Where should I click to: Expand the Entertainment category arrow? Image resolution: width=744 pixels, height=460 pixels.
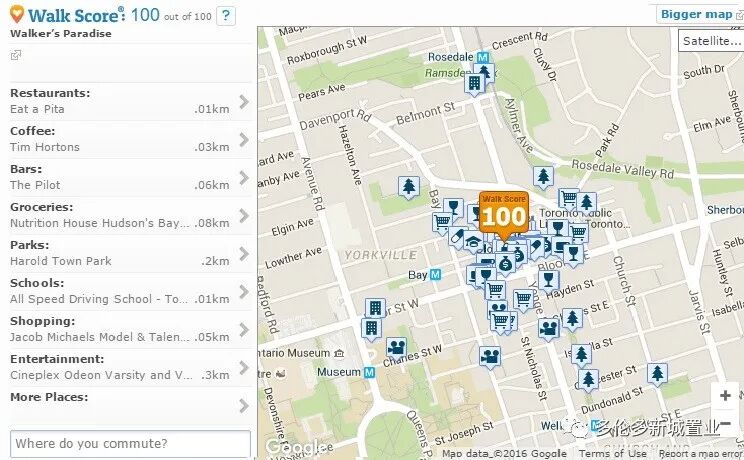click(x=244, y=367)
